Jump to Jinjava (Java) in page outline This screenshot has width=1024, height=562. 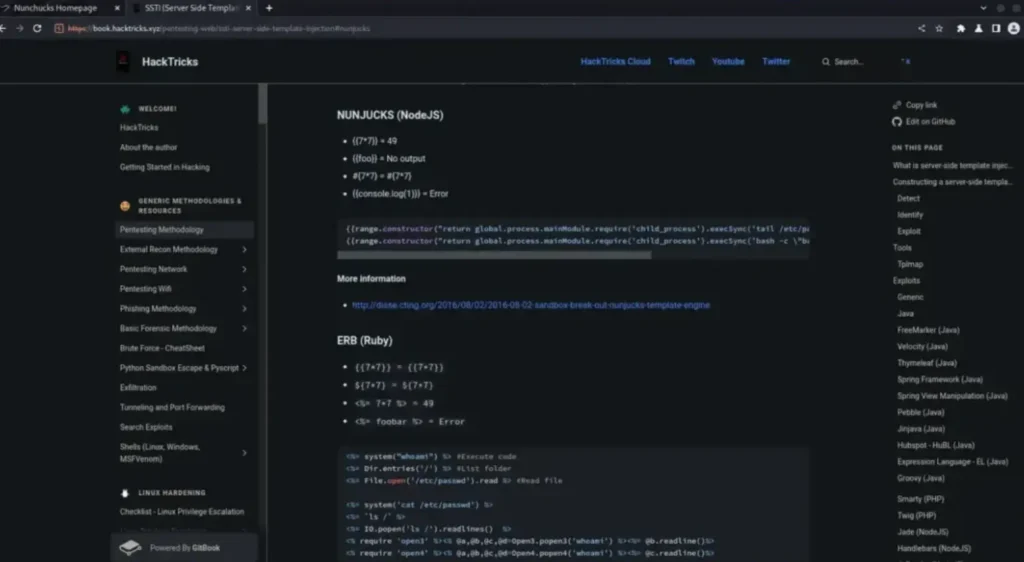point(921,429)
